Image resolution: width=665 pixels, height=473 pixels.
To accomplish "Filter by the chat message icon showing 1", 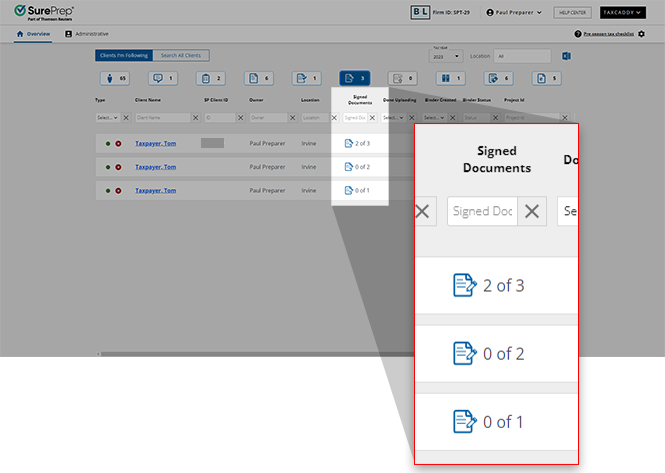I will [163, 78].
